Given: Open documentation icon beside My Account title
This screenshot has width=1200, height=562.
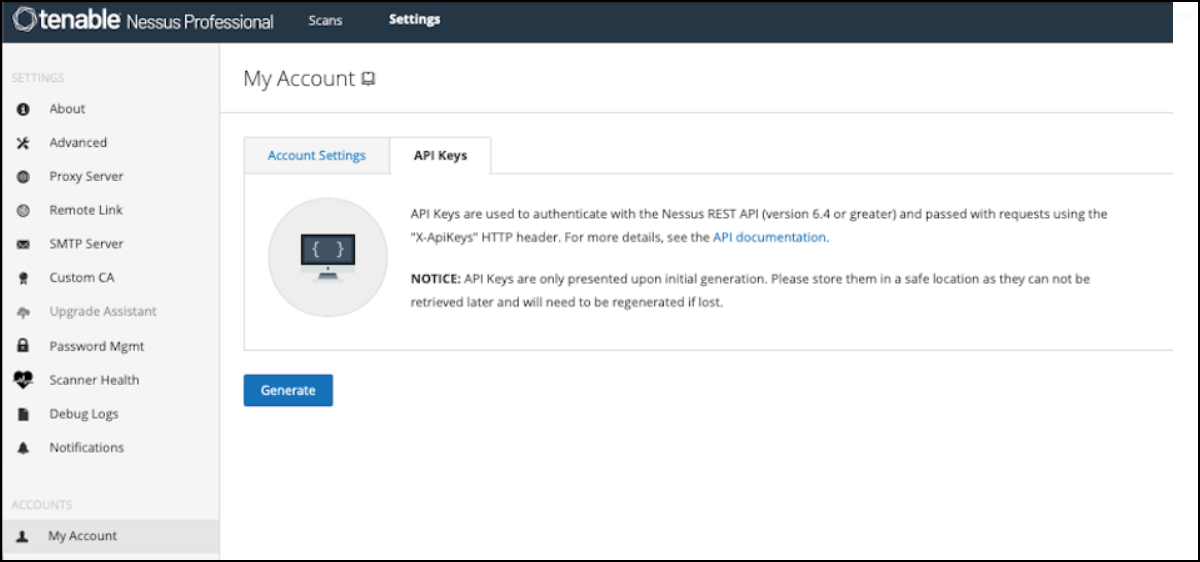Looking at the screenshot, I should click(368, 79).
